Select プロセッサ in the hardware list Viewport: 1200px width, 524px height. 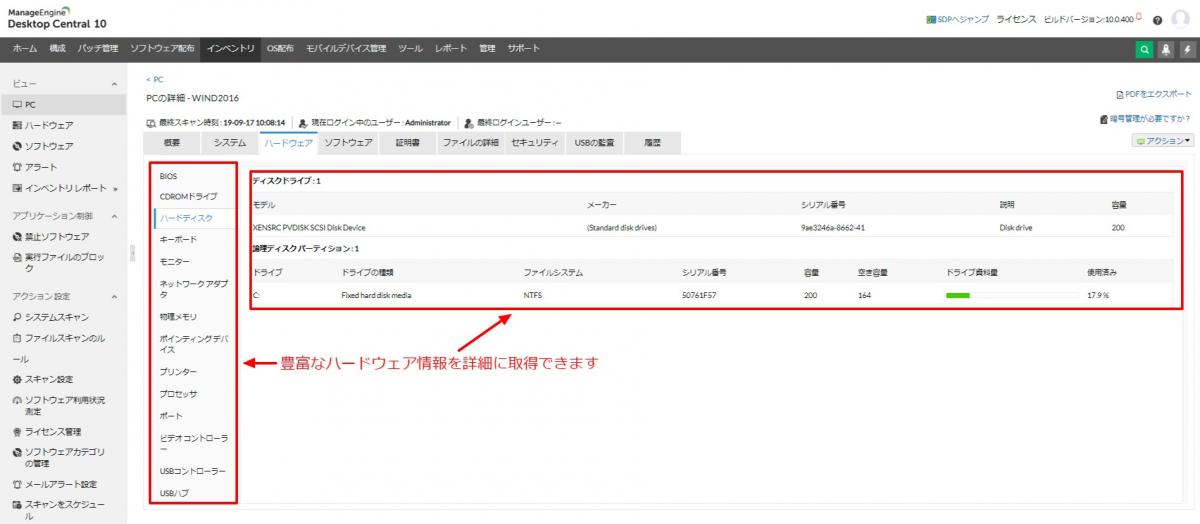point(179,394)
